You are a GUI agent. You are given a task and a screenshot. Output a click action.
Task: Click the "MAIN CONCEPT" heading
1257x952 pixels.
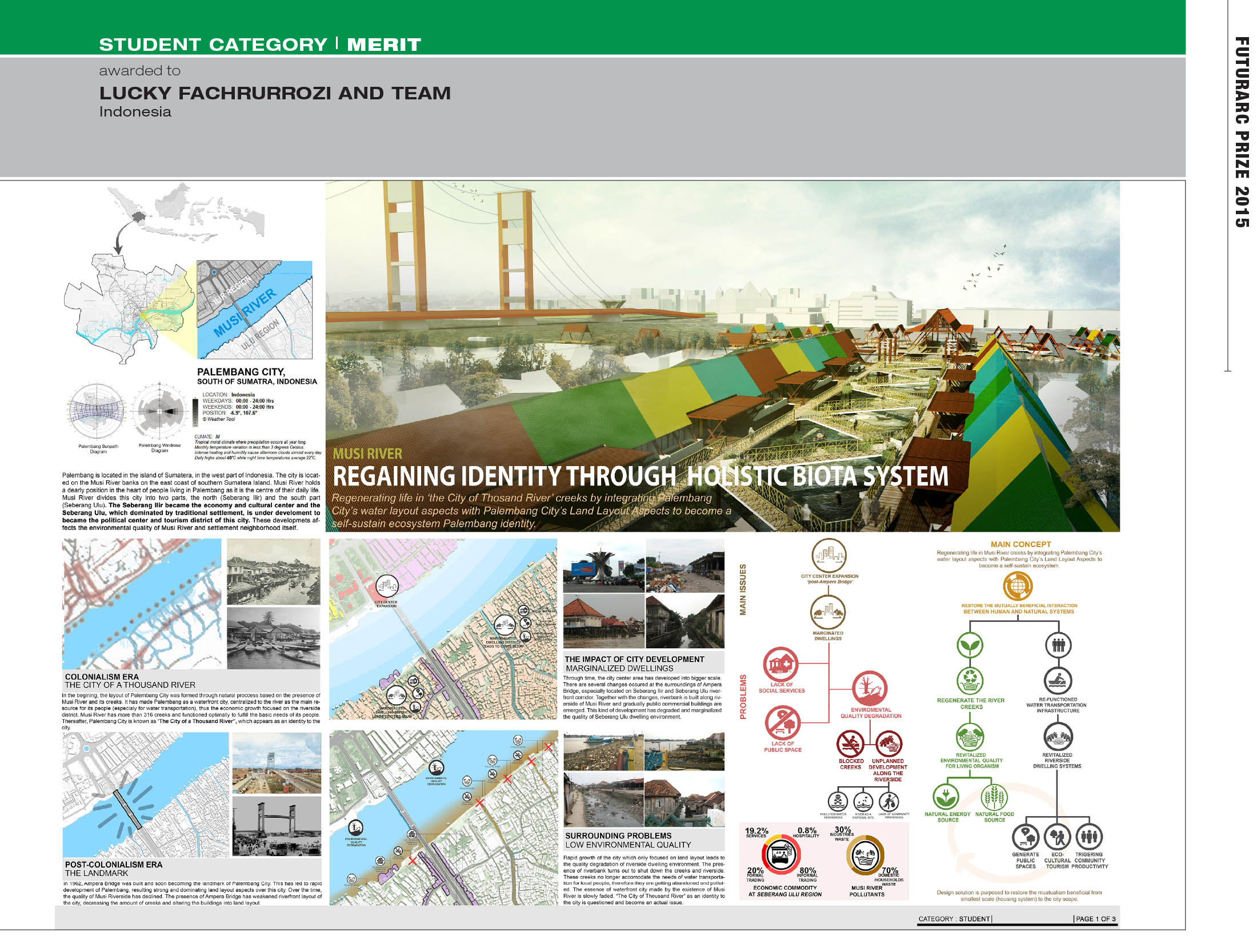[1020, 544]
